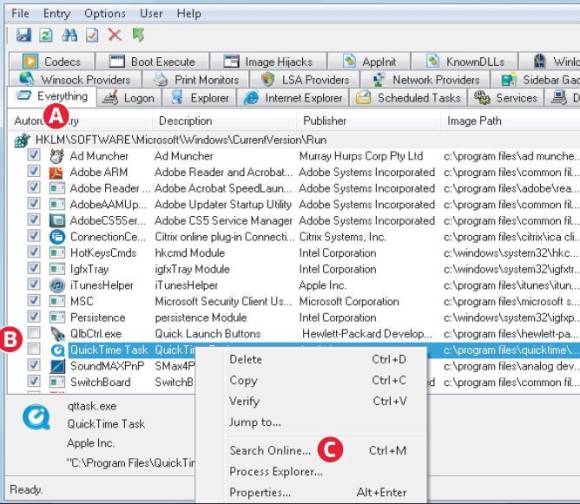Click the HotKeysCmds entry icon

point(57,253)
